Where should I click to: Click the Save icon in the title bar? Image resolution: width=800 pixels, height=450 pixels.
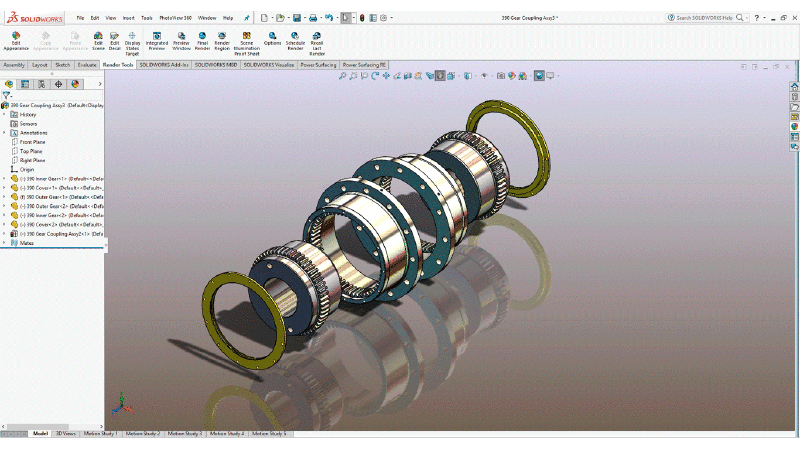pyautogui.click(x=296, y=18)
